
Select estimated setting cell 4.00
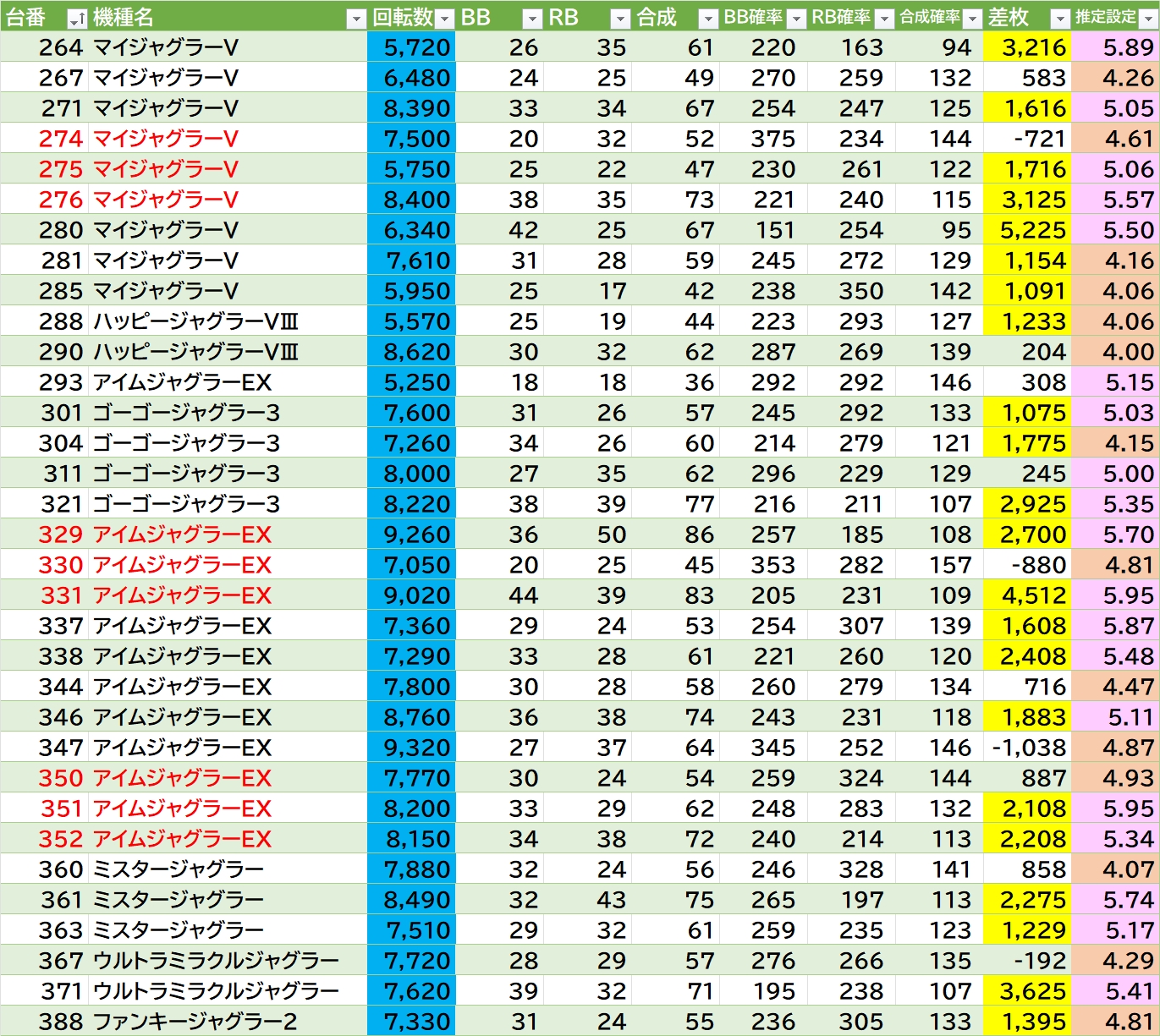[1115, 352]
